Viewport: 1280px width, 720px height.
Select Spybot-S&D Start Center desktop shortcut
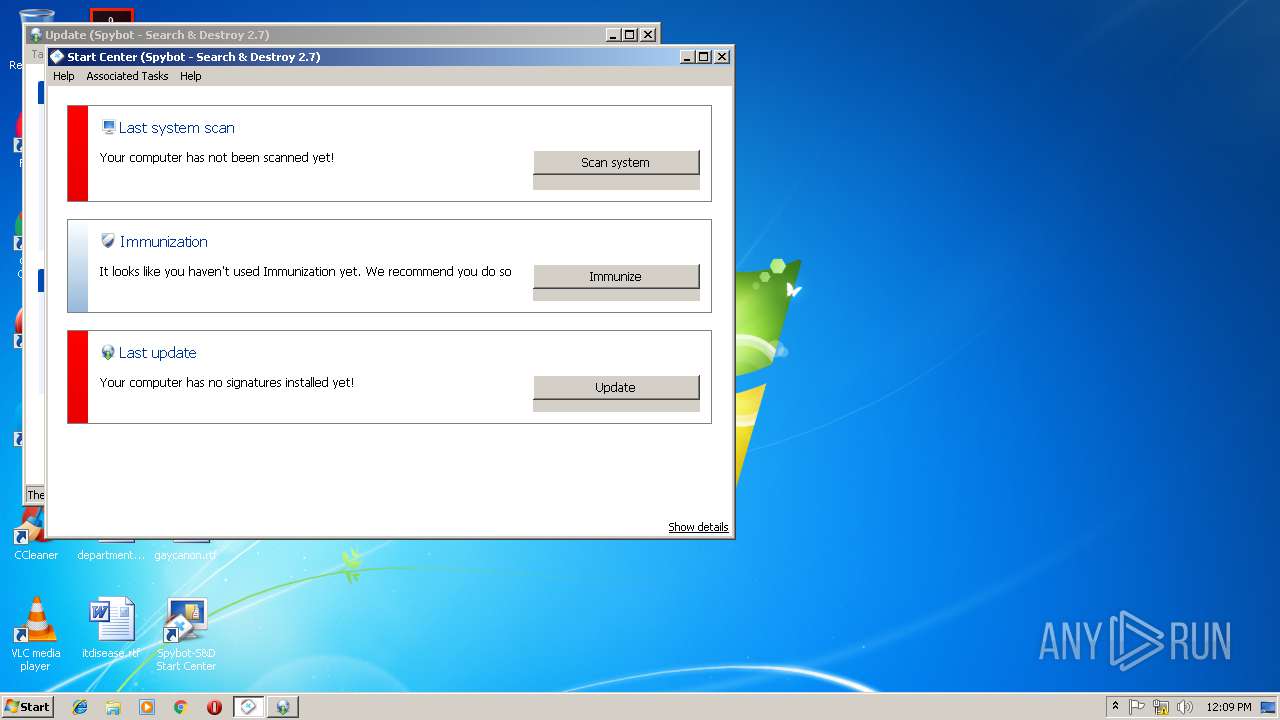186,635
